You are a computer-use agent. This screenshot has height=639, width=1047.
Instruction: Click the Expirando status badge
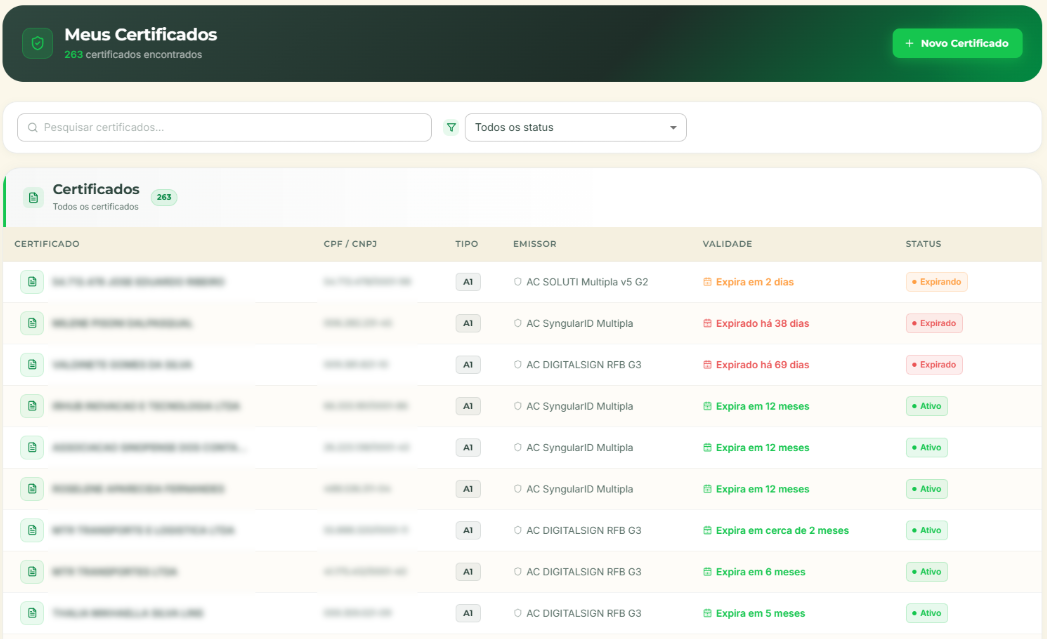click(936, 282)
